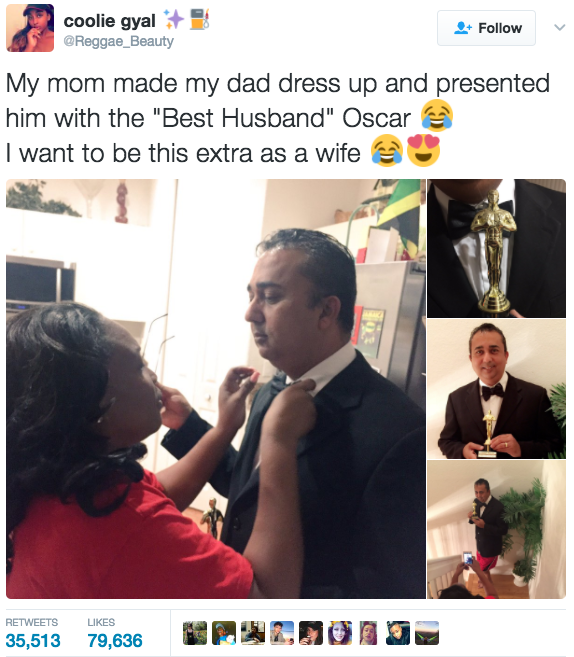
Task: Click the sixth liker avatar with flower crown
Action: pyautogui.click(x=340, y=633)
